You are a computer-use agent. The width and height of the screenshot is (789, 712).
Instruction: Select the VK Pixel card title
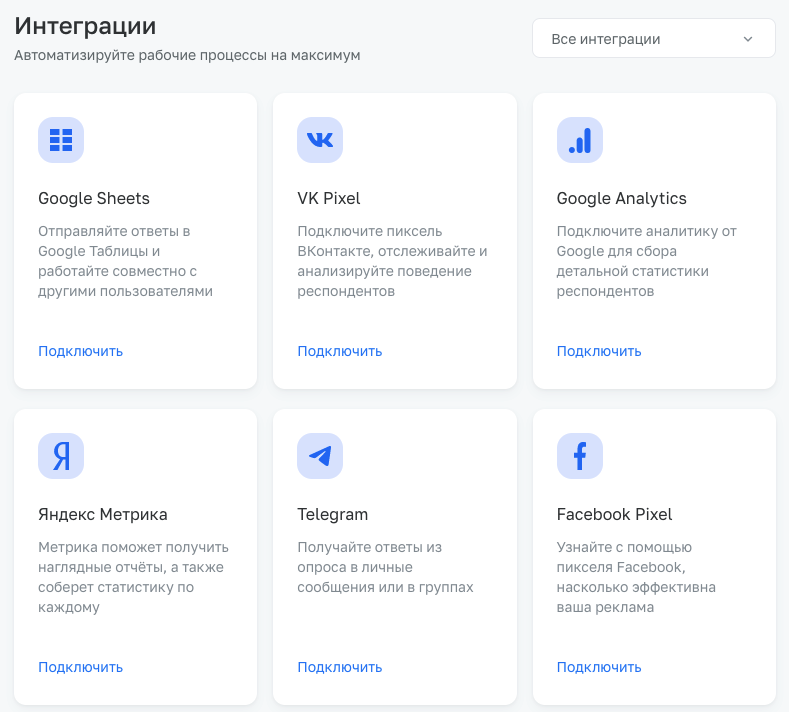pyautogui.click(x=328, y=198)
